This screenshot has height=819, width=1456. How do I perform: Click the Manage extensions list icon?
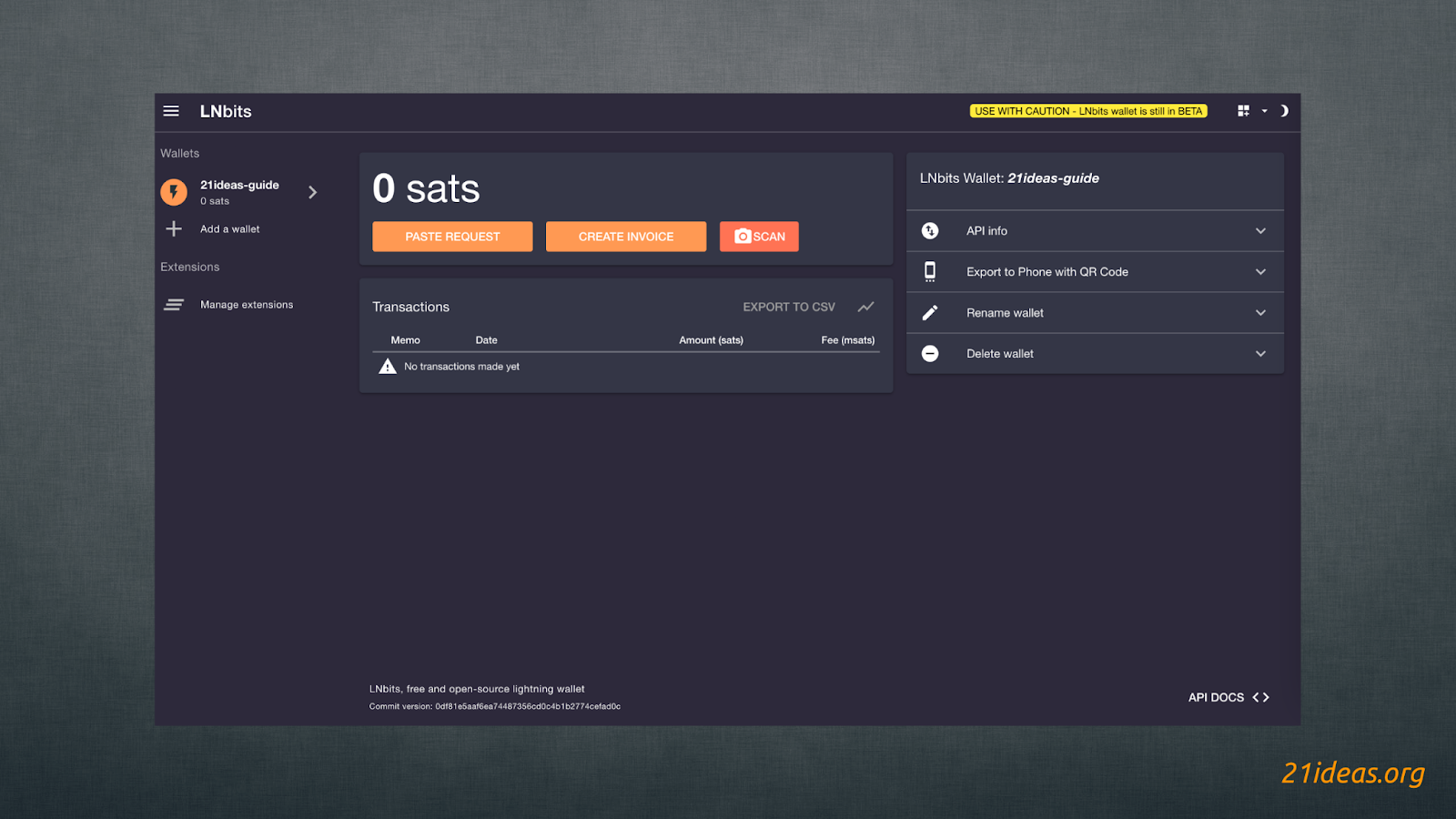coord(174,305)
